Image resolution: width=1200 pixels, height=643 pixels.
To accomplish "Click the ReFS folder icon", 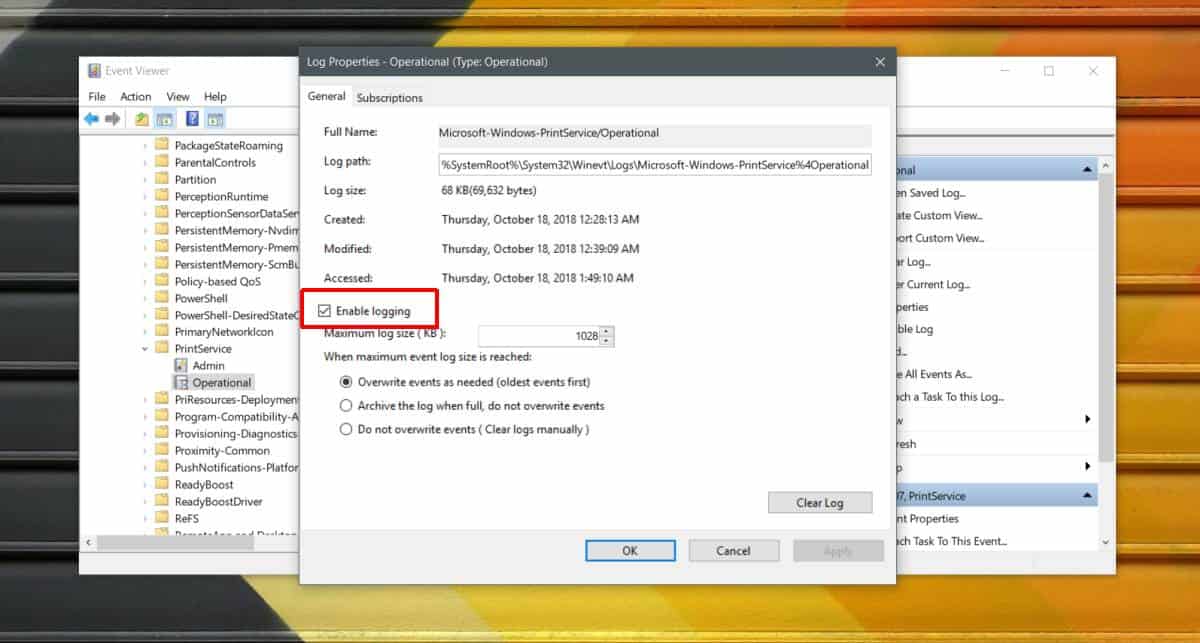I will coord(162,519).
